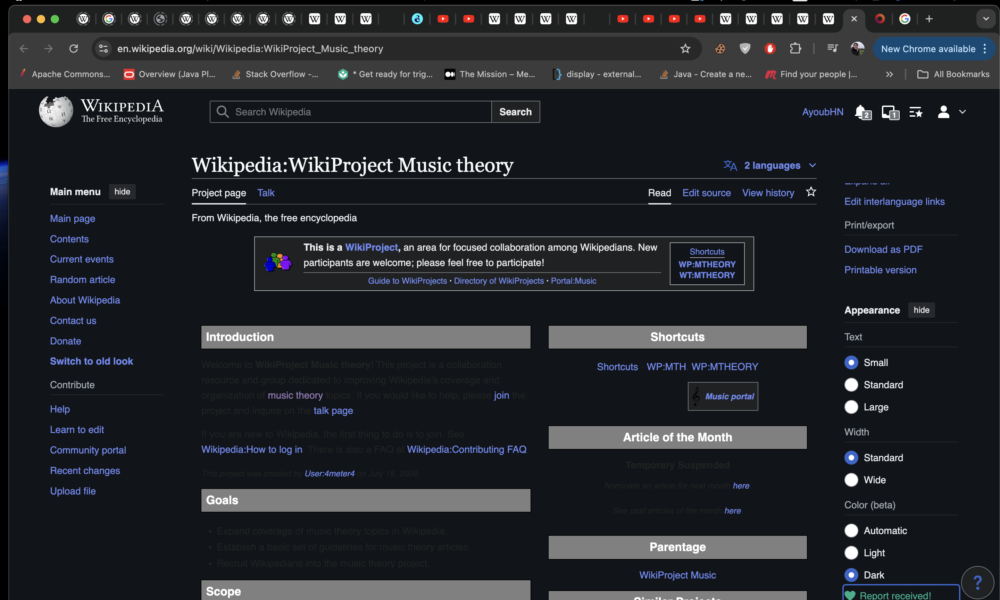This screenshot has height=600, width=1000.
Task: Add this page to watchlist star
Action: coord(811,192)
